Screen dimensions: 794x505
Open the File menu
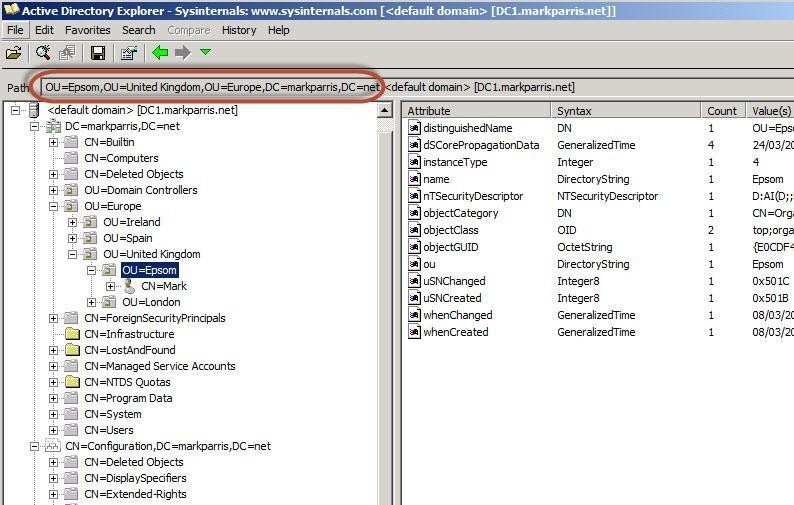coord(15,30)
